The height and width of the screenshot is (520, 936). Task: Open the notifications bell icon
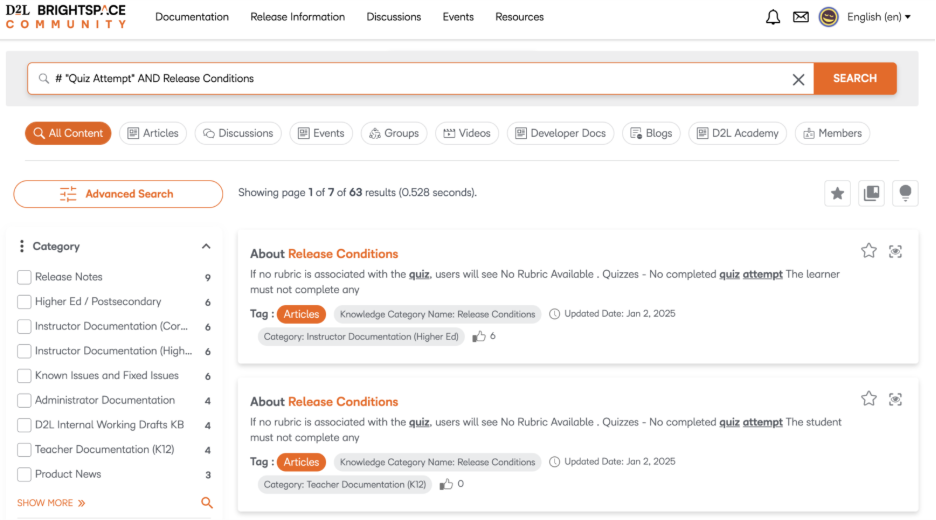[x=773, y=17]
